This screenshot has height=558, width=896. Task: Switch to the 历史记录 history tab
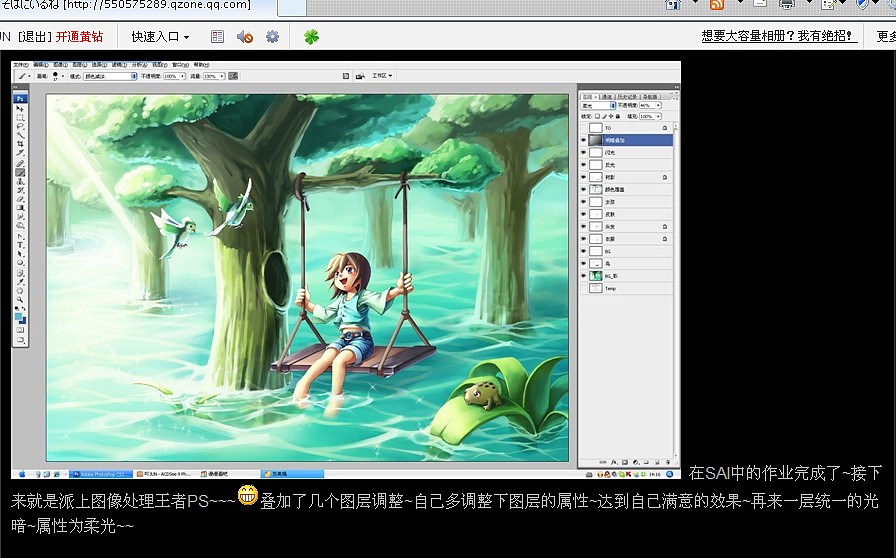(x=627, y=97)
